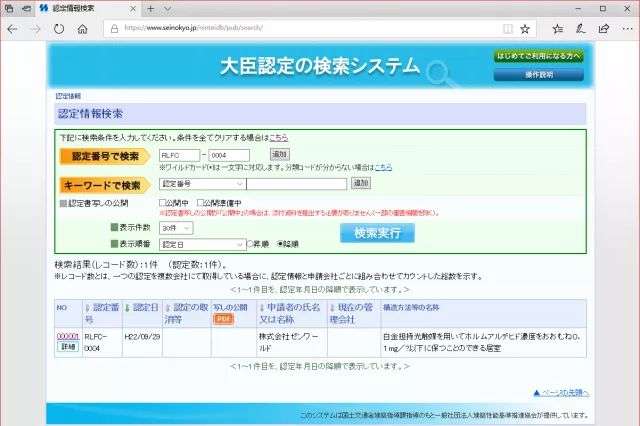Click 追加 button next to certification number
Viewport: 640px width, 426px height.
(x=280, y=154)
